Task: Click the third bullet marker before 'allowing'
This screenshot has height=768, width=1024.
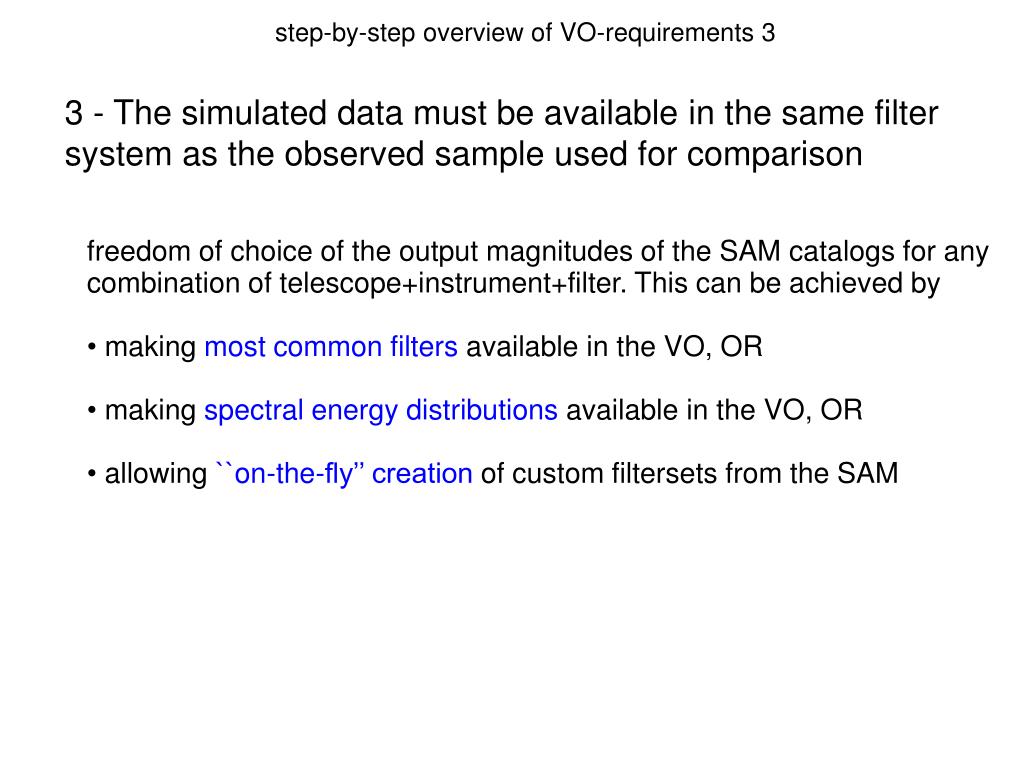Action: [x=91, y=475]
